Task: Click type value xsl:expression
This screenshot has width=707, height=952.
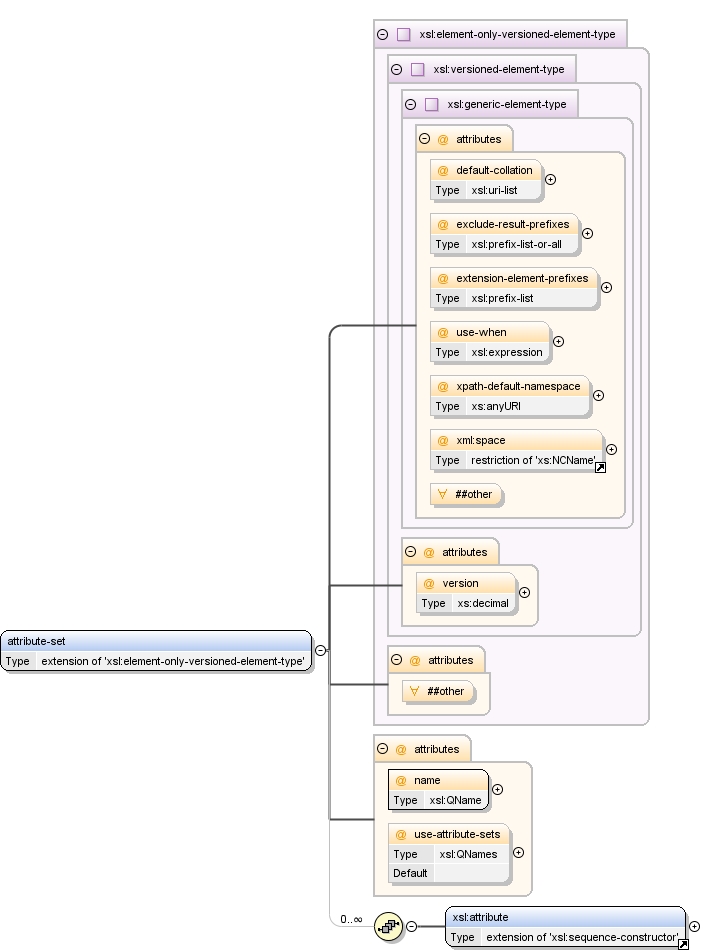Action: (x=507, y=353)
